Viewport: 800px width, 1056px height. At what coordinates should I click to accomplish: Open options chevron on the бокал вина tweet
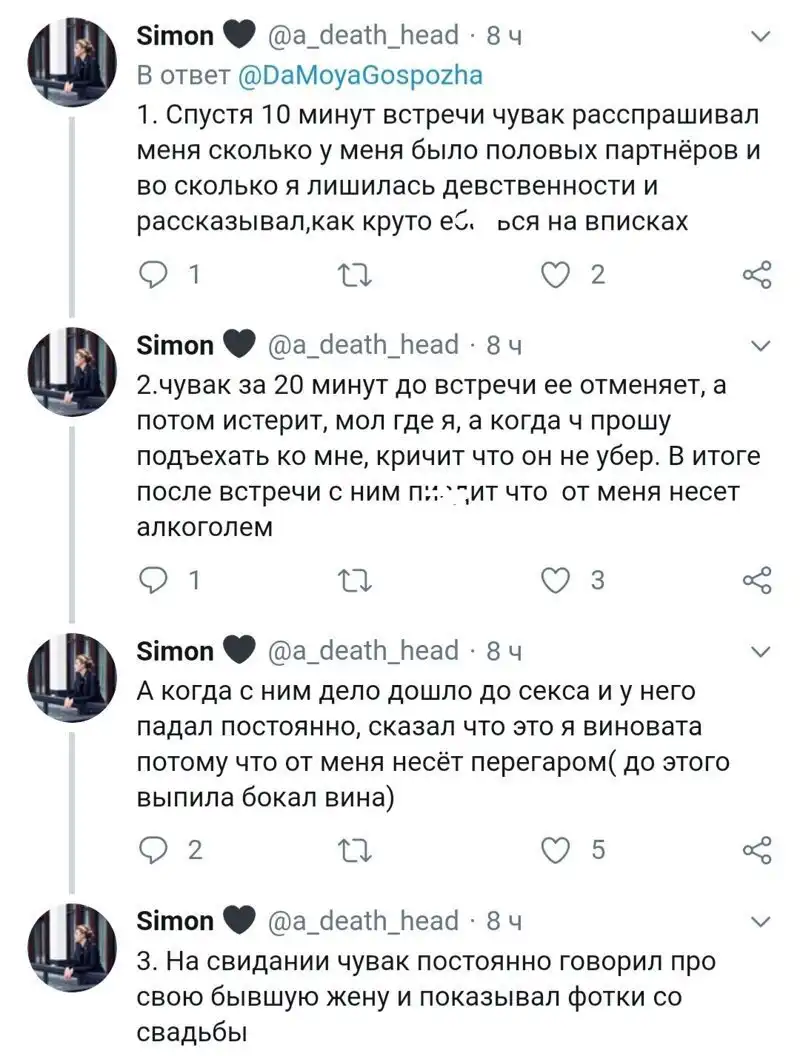[x=760, y=652]
